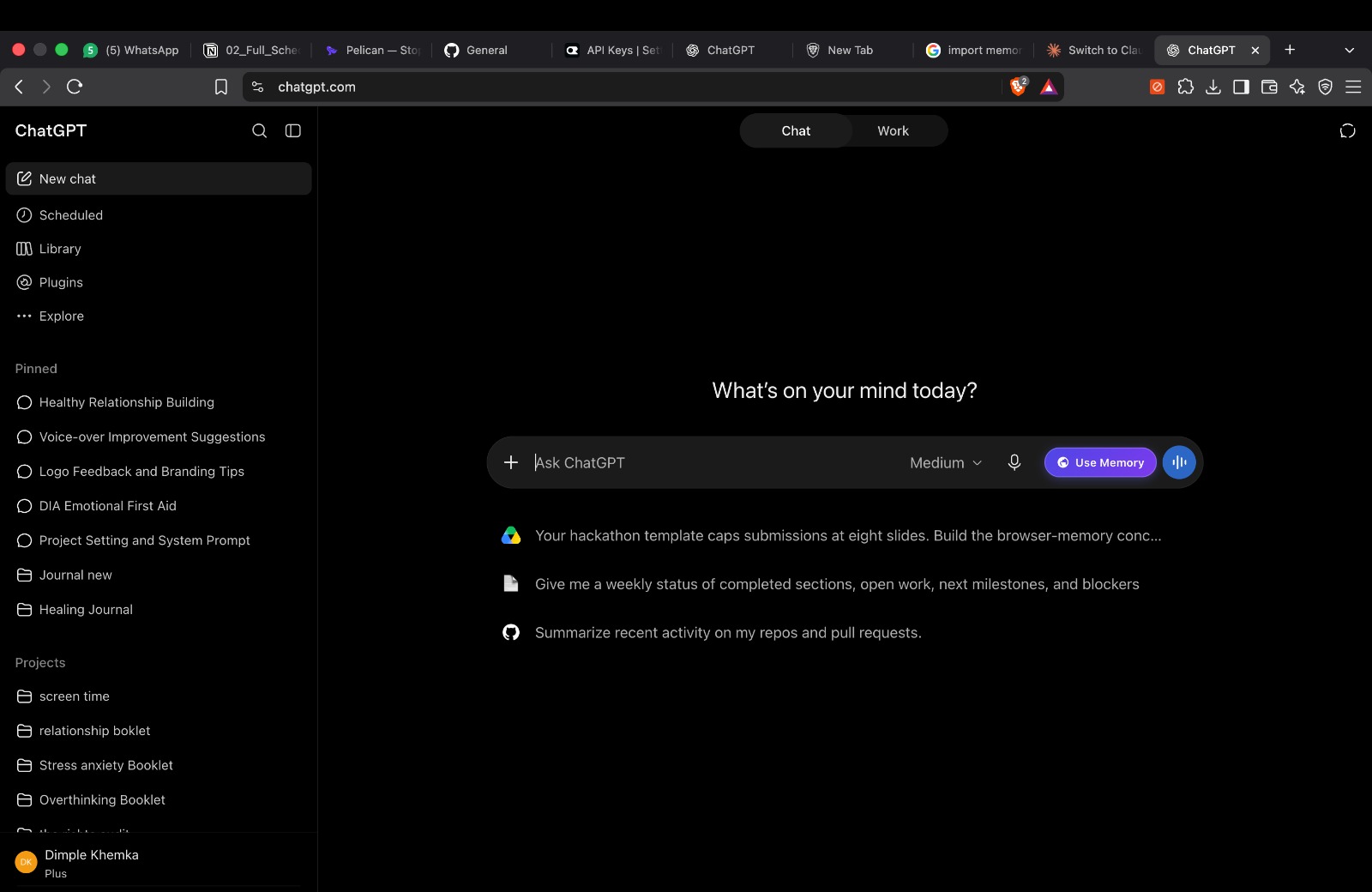Screen dimensions: 1372x892
Task: Open the Library sidebar item
Action: (x=159, y=249)
